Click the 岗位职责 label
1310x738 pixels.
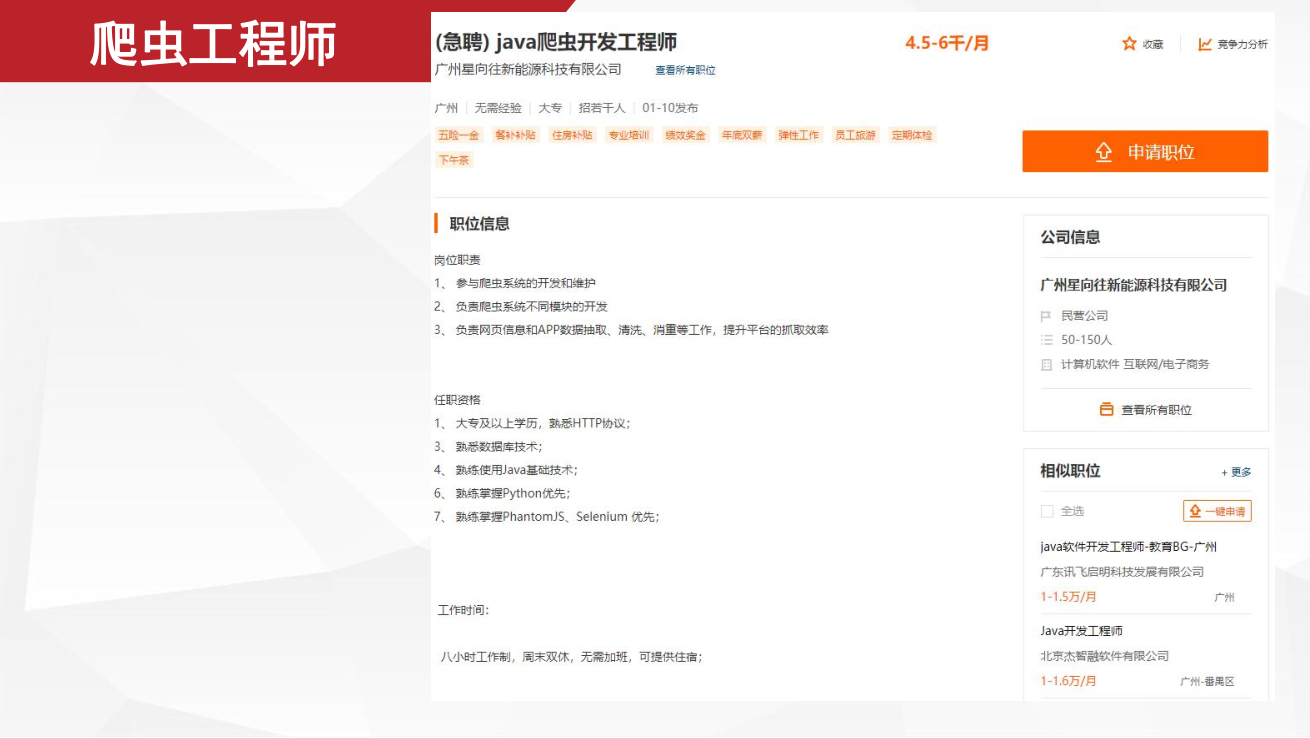[457, 260]
